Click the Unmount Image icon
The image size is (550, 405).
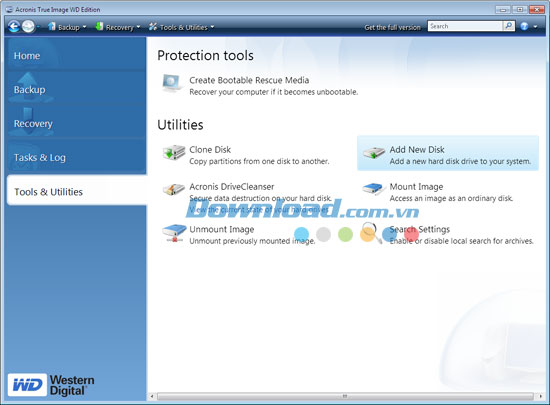[174, 234]
